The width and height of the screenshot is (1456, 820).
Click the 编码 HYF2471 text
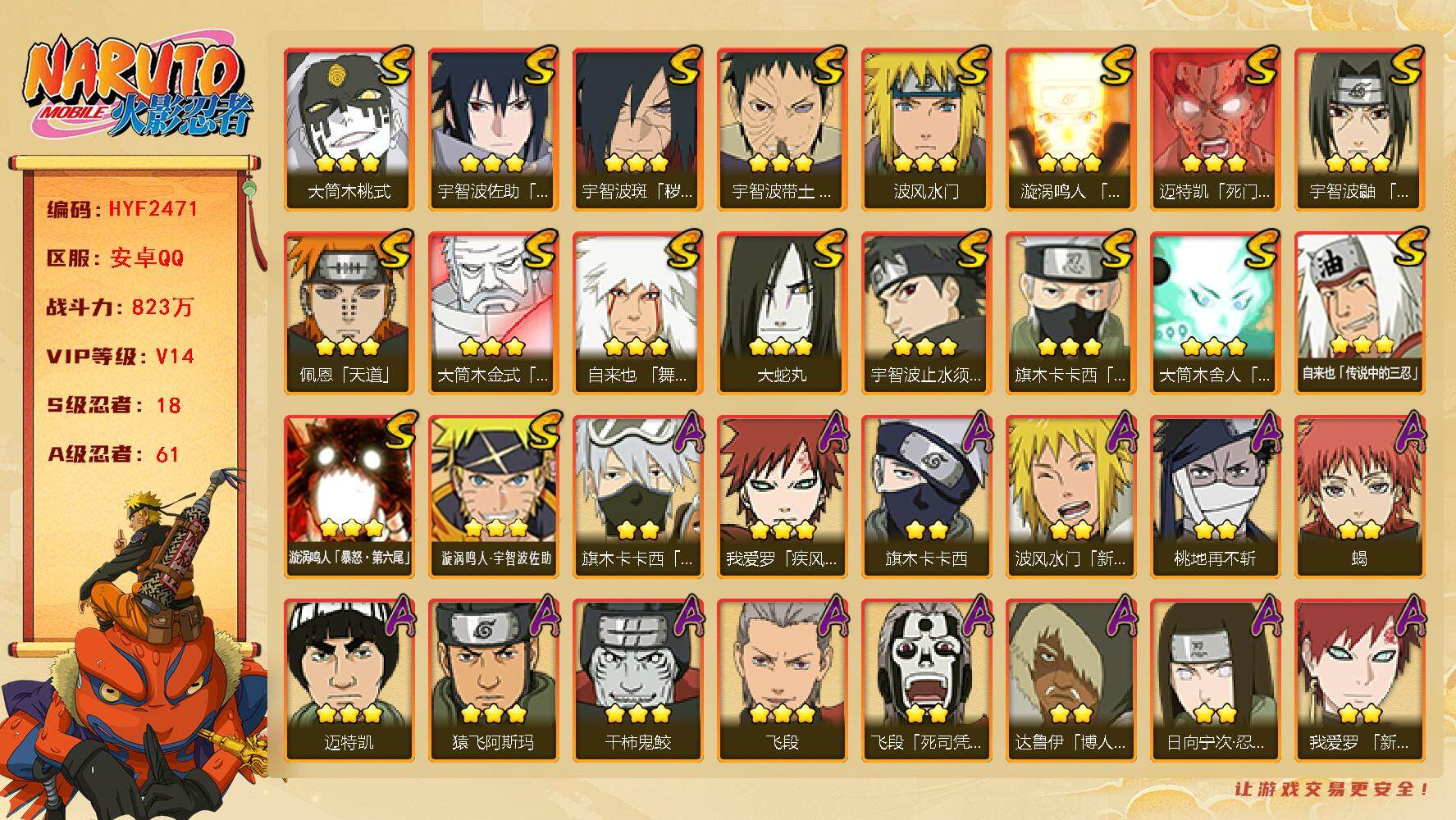[122, 209]
